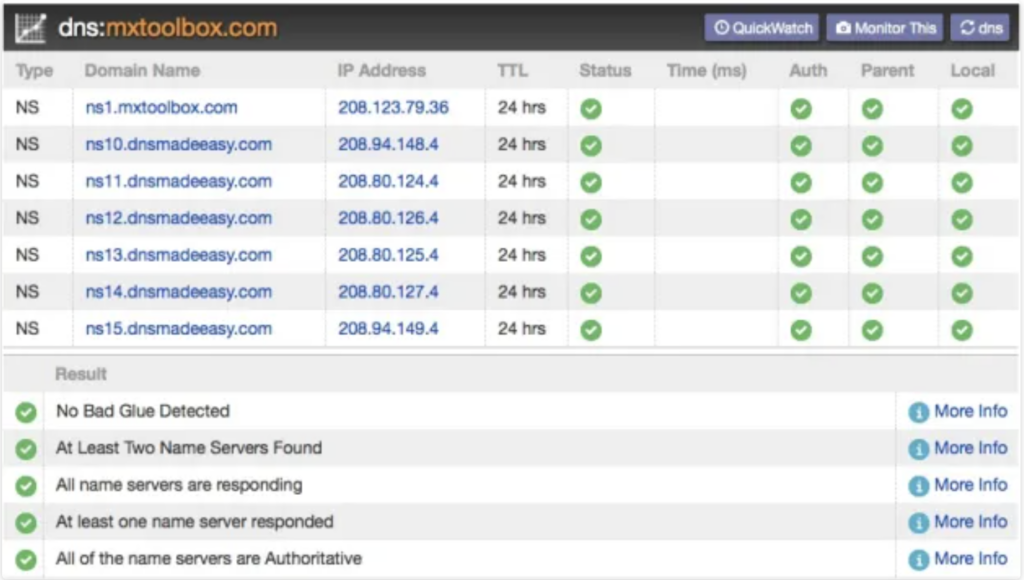Image resolution: width=1024 pixels, height=580 pixels.
Task: Open the ns15.dnsmadeeasy.com link
Action: coord(178,329)
